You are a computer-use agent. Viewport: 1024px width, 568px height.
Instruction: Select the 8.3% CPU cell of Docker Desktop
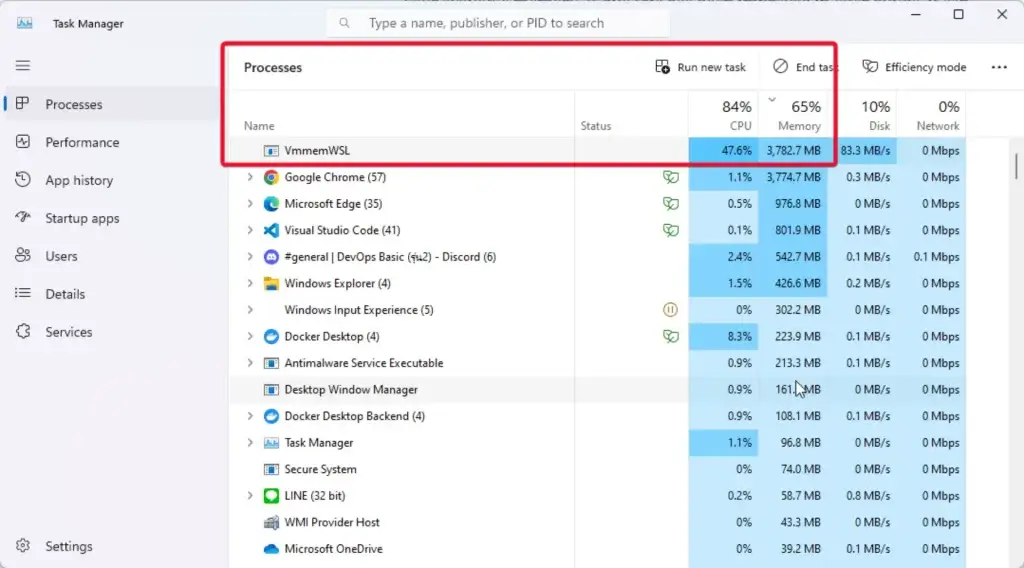coord(723,336)
